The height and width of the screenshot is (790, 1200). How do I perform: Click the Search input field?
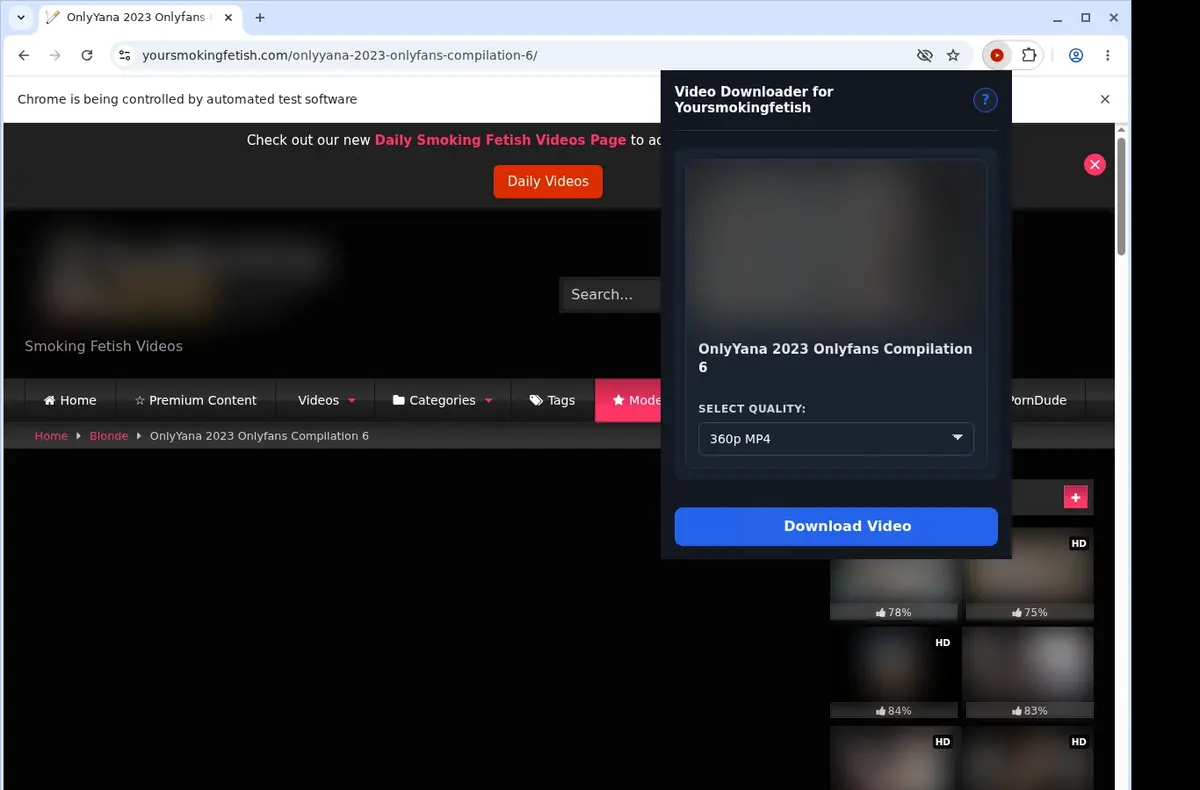[x=610, y=294]
